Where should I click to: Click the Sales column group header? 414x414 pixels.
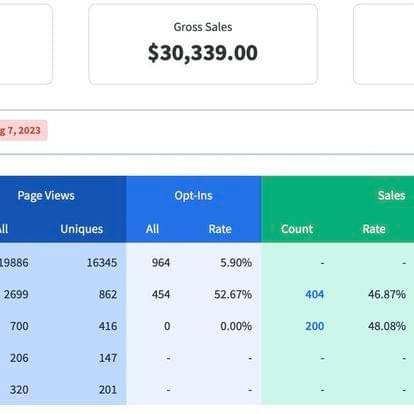(391, 195)
